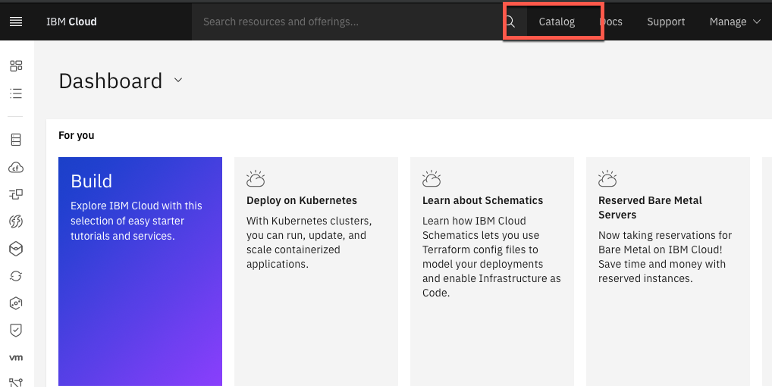Open the Functions icon in sidebar
This screenshot has height=388, width=772.
click(x=16, y=222)
